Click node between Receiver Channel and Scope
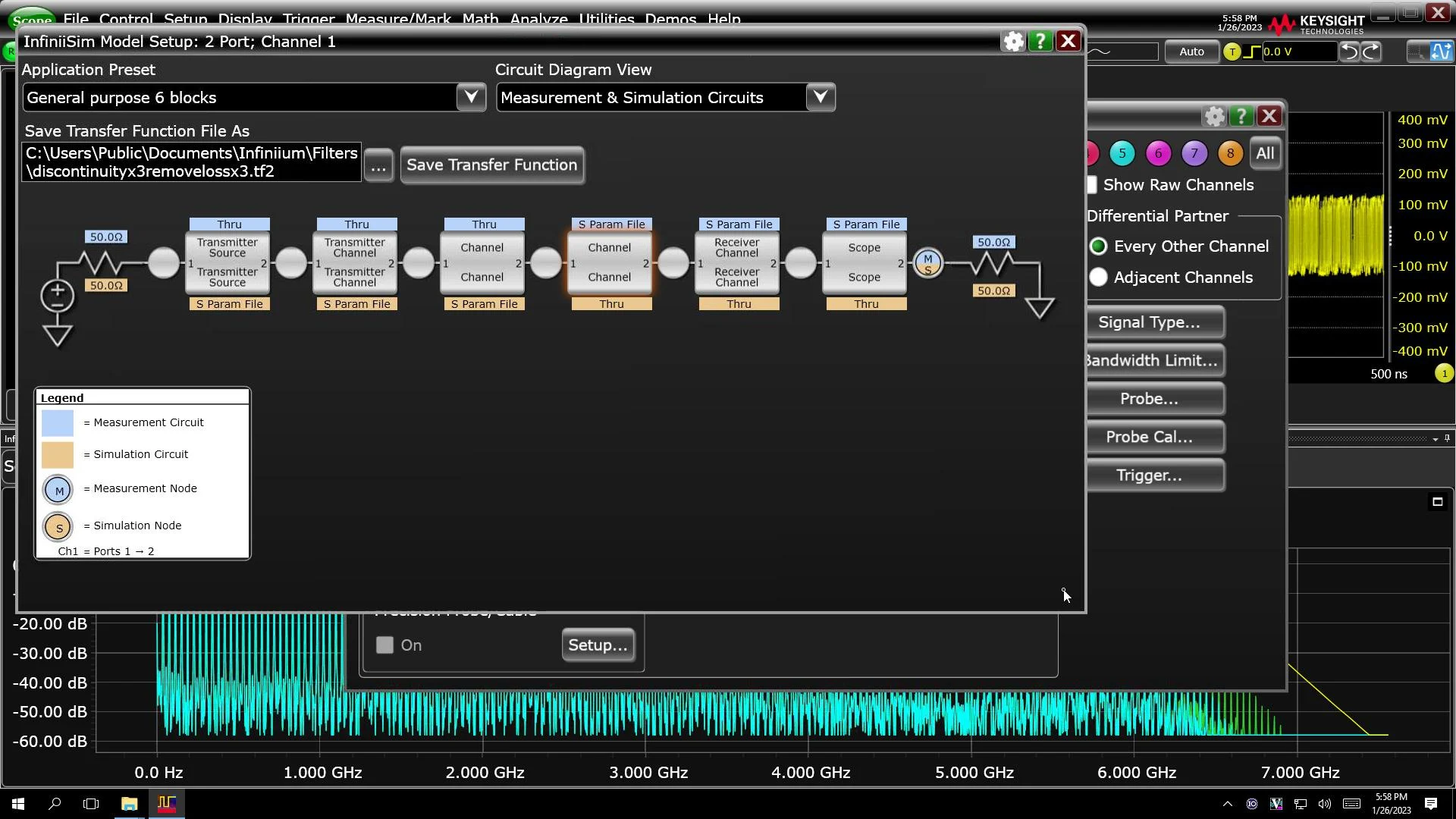This screenshot has width=1456, height=819. (801, 263)
